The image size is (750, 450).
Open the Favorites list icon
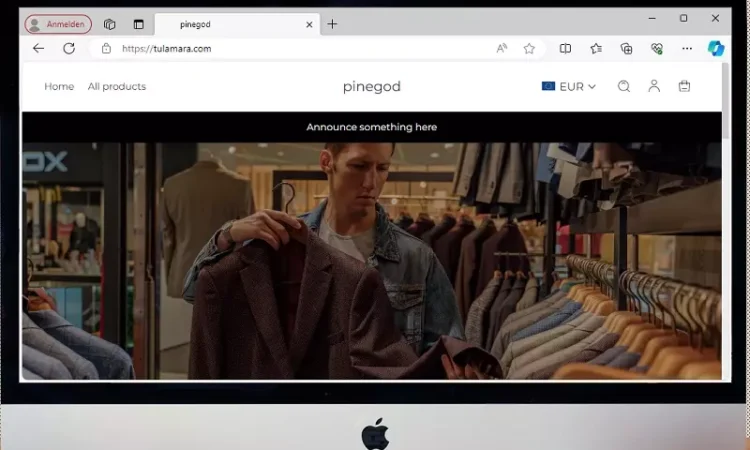pyautogui.click(x=596, y=48)
